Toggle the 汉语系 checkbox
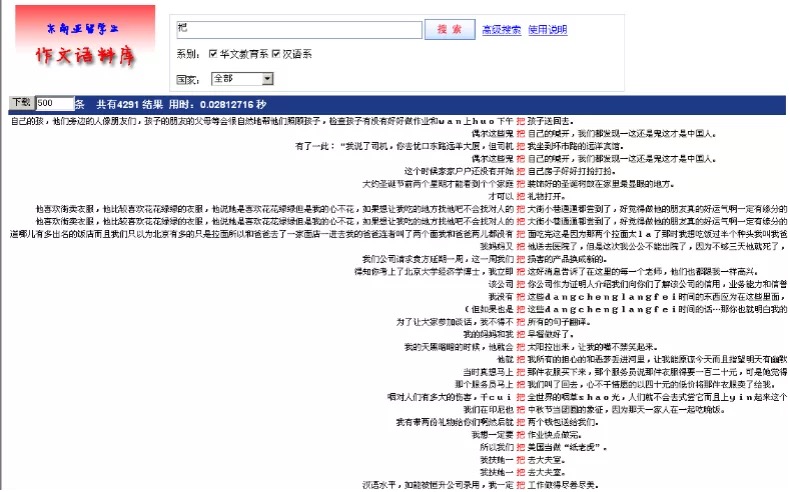Screen dimensions: 790x492 point(277,54)
